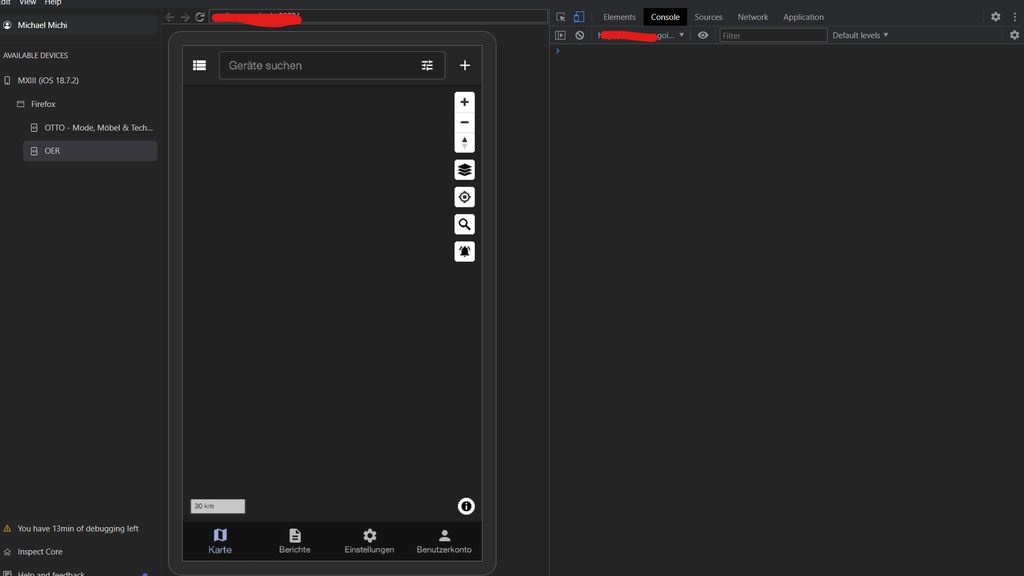The height and width of the screenshot is (576, 1024).
Task: Open Inspect Core in sidebar
Action: (x=40, y=552)
